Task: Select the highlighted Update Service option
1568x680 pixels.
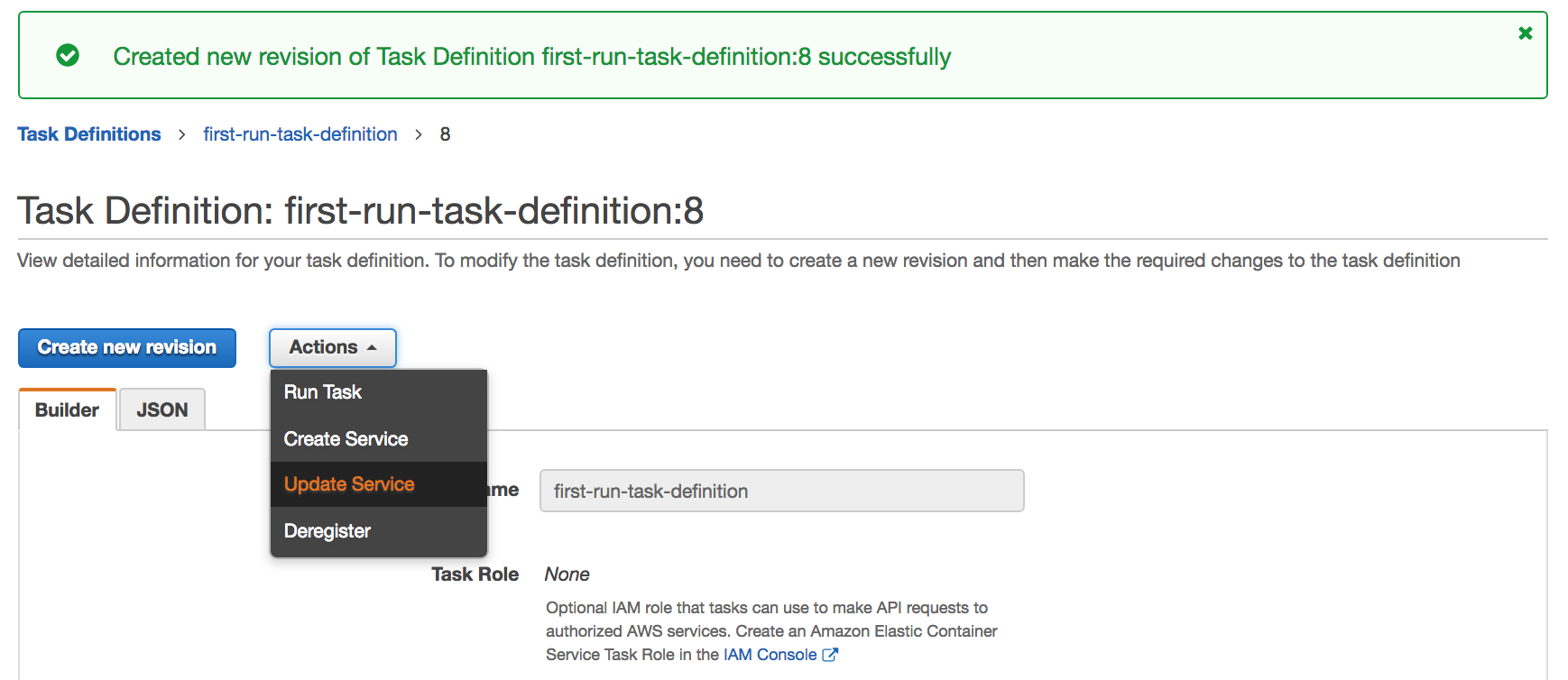Action: [349, 484]
